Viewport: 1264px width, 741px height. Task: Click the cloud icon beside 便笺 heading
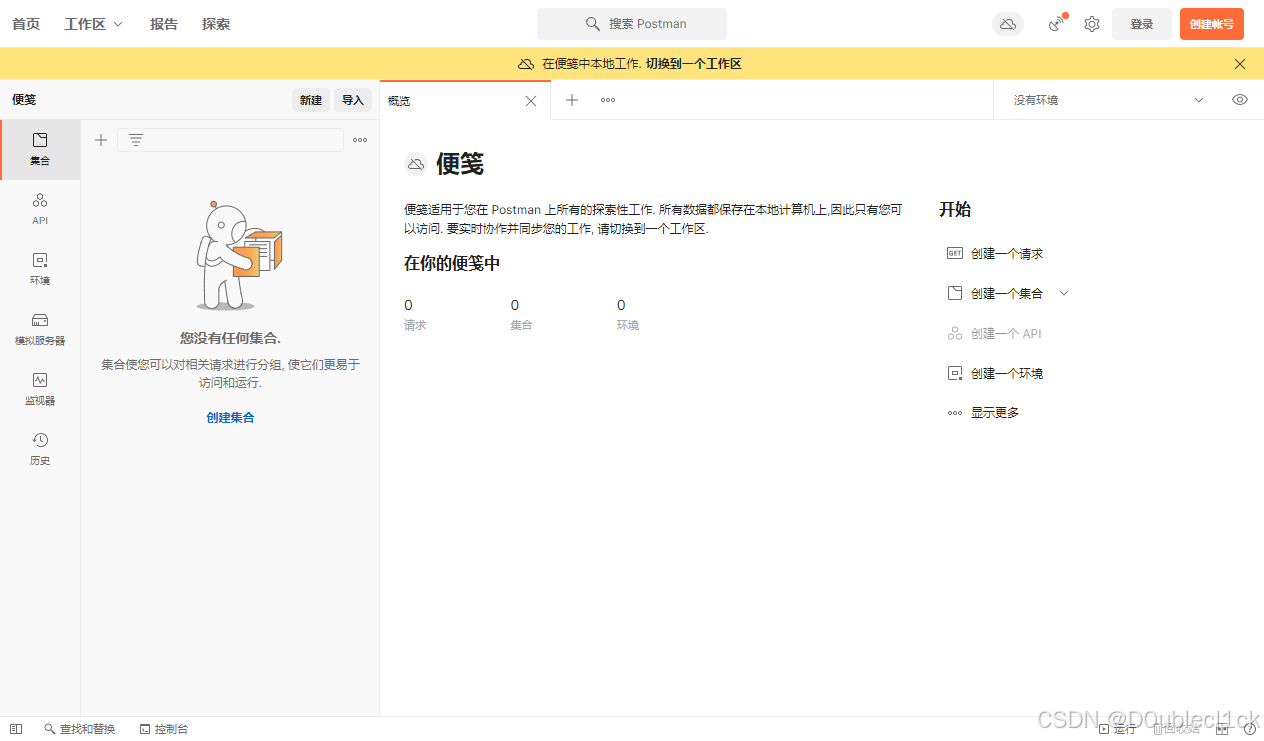click(x=416, y=164)
